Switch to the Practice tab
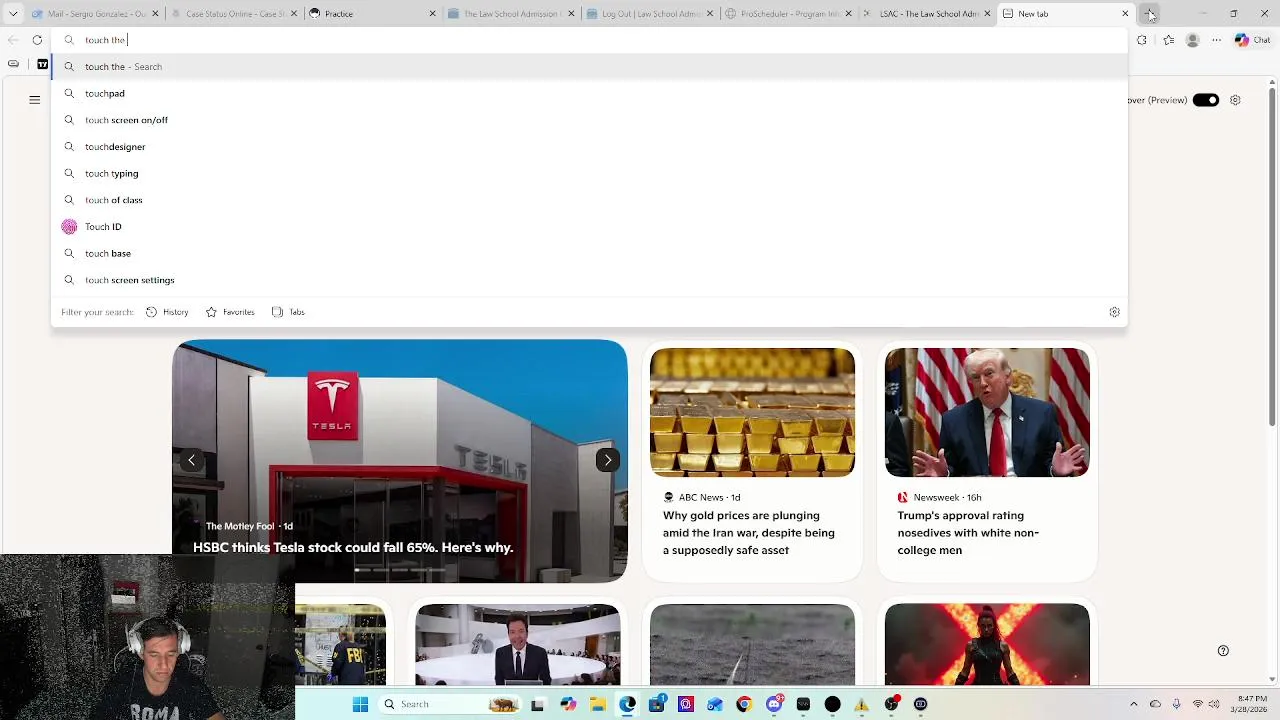The height and width of the screenshot is (720, 1280). pos(372,14)
